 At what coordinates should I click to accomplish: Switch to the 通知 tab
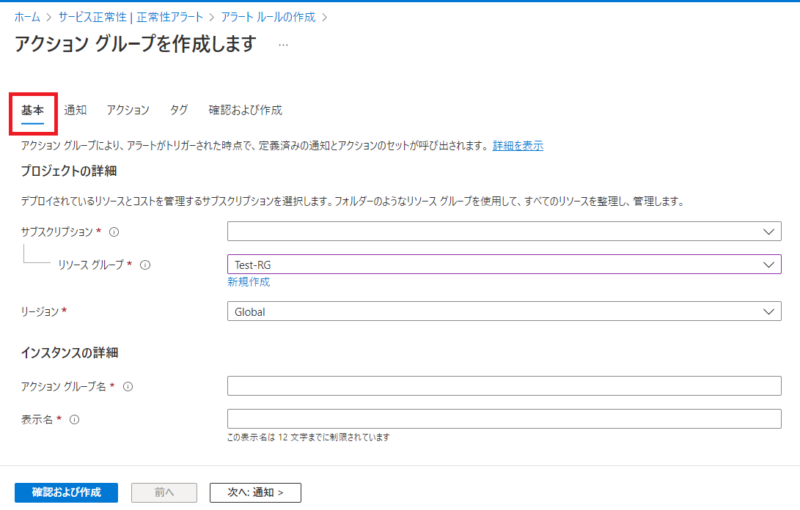[75, 110]
